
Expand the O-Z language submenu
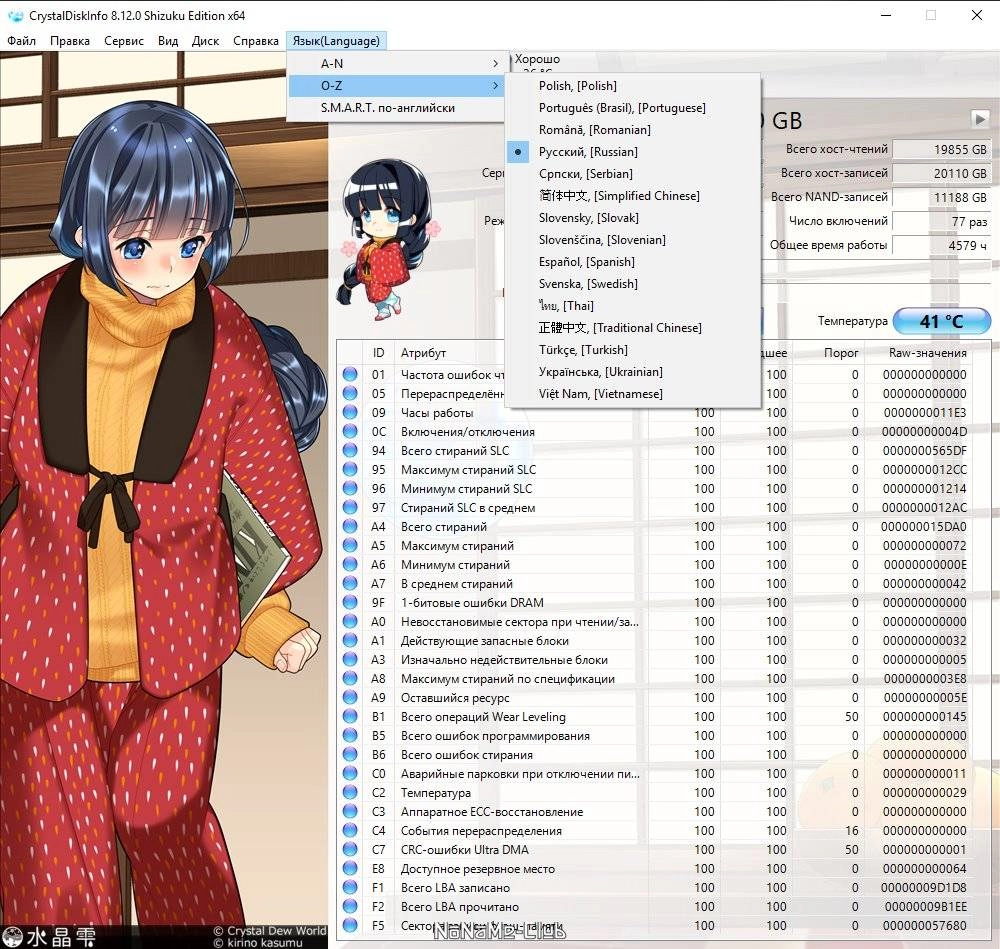pos(397,85)
